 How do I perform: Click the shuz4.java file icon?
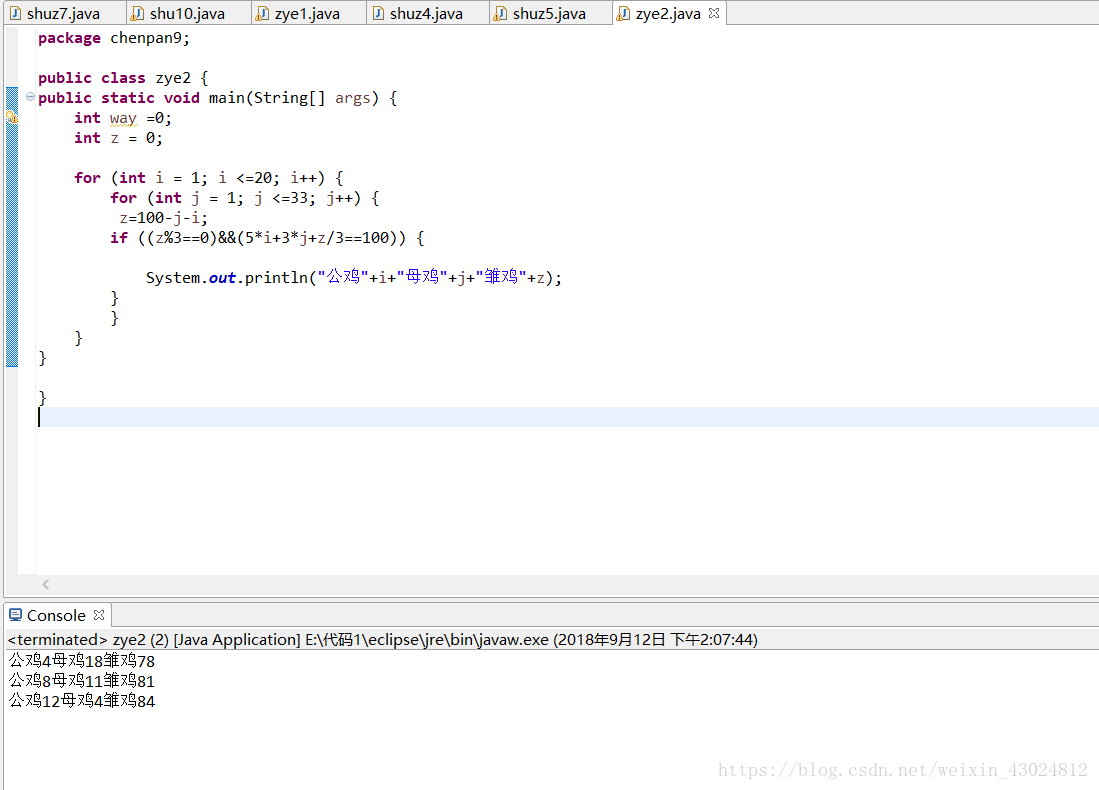[x=378, y=13]
